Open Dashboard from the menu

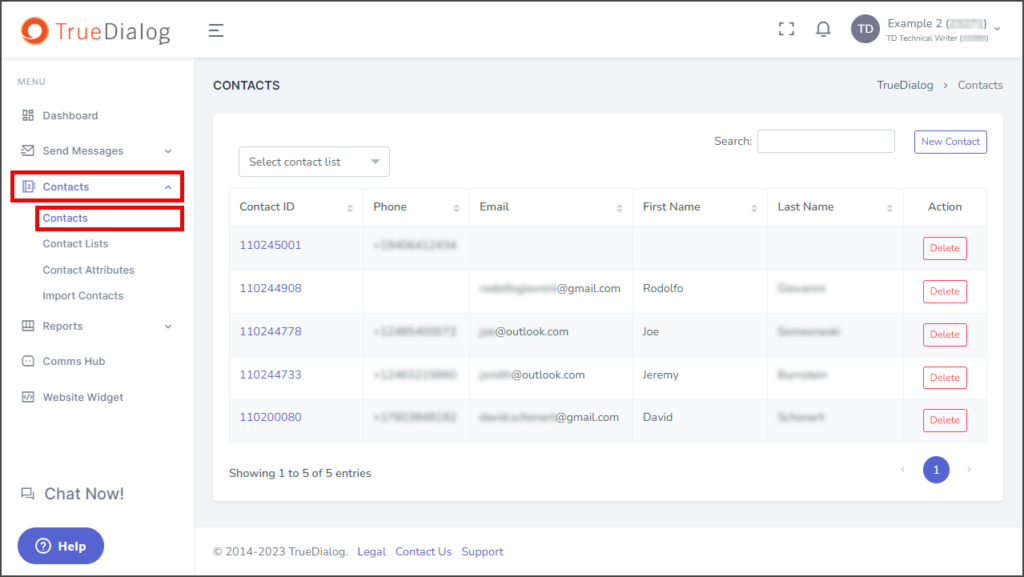[x=71, y=116]
